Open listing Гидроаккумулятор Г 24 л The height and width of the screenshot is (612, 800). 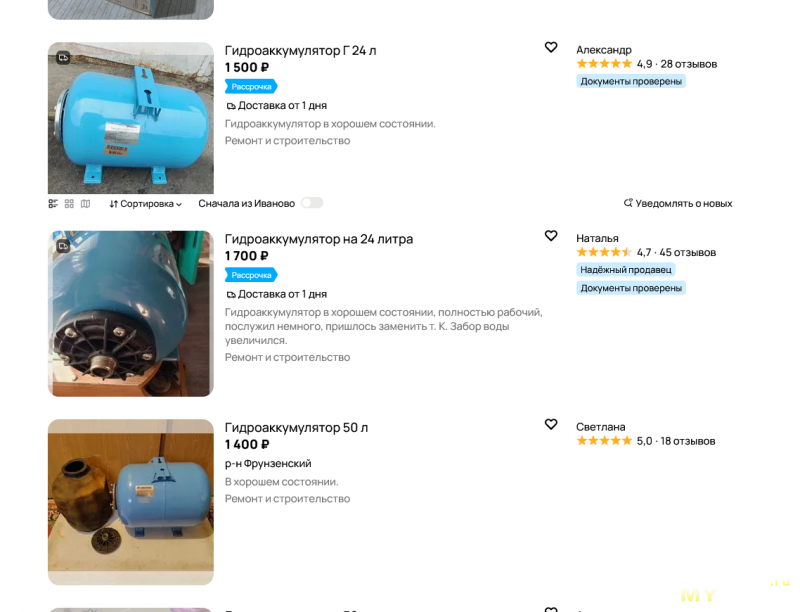tap(301, 50)
